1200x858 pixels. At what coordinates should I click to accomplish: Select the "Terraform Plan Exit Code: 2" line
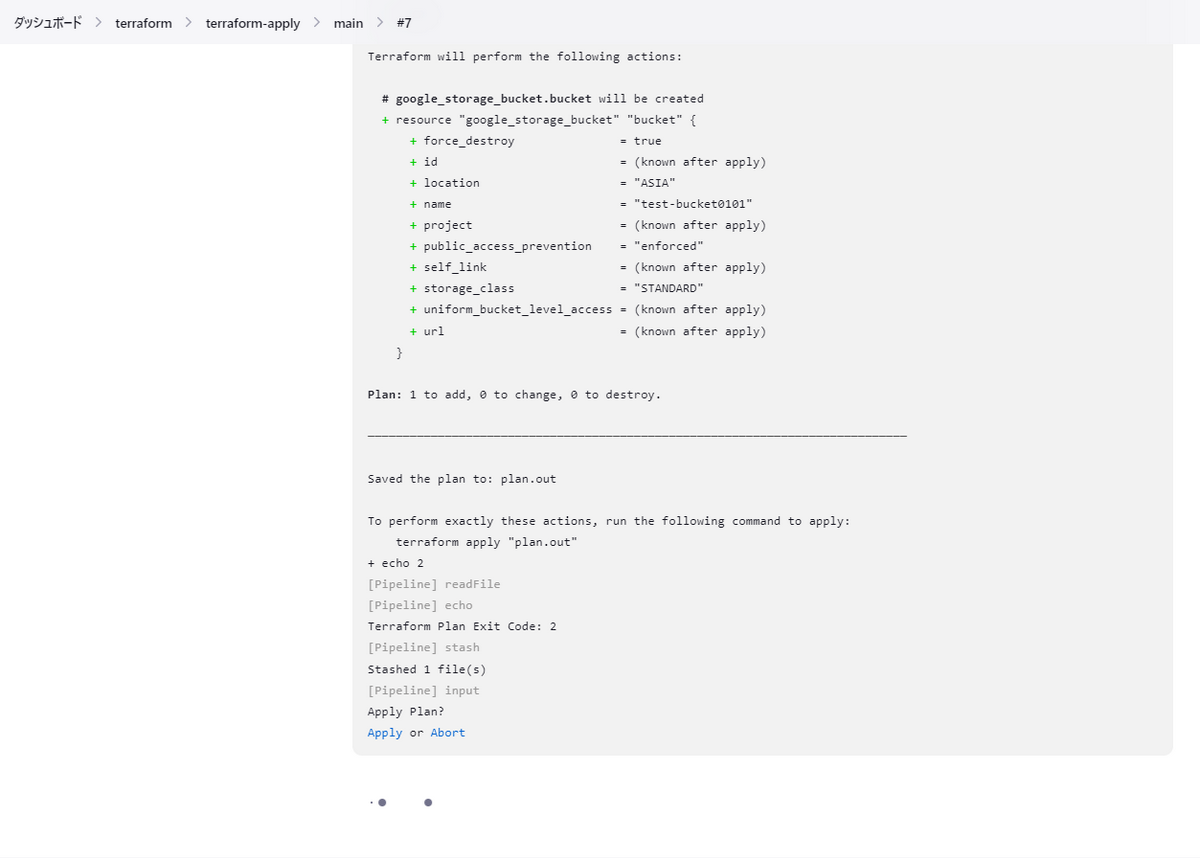[462, 627]
